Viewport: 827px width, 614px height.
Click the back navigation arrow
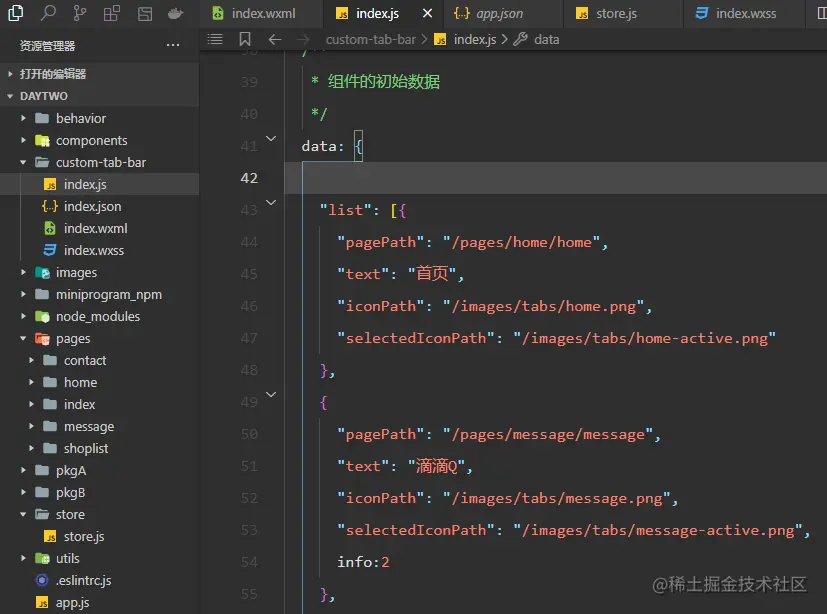[275, 39]
